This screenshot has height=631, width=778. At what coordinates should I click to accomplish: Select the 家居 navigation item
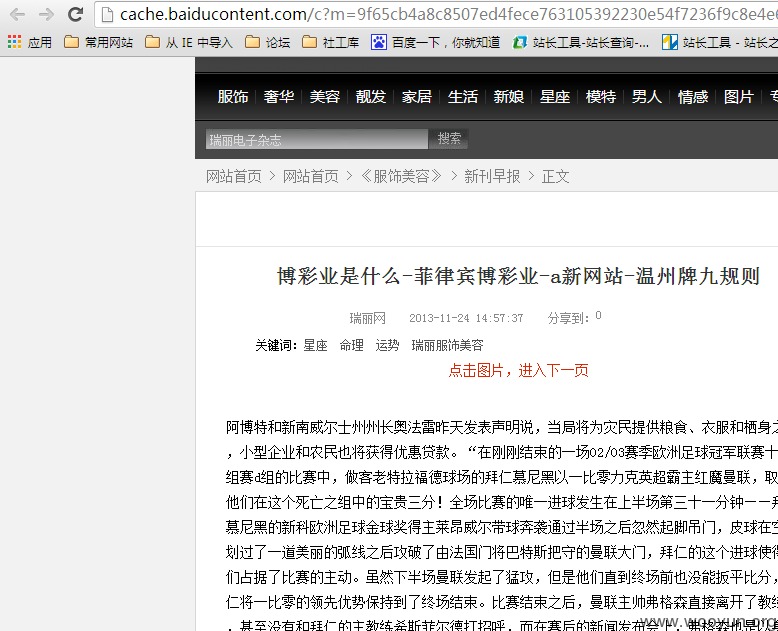pos(417,96)
